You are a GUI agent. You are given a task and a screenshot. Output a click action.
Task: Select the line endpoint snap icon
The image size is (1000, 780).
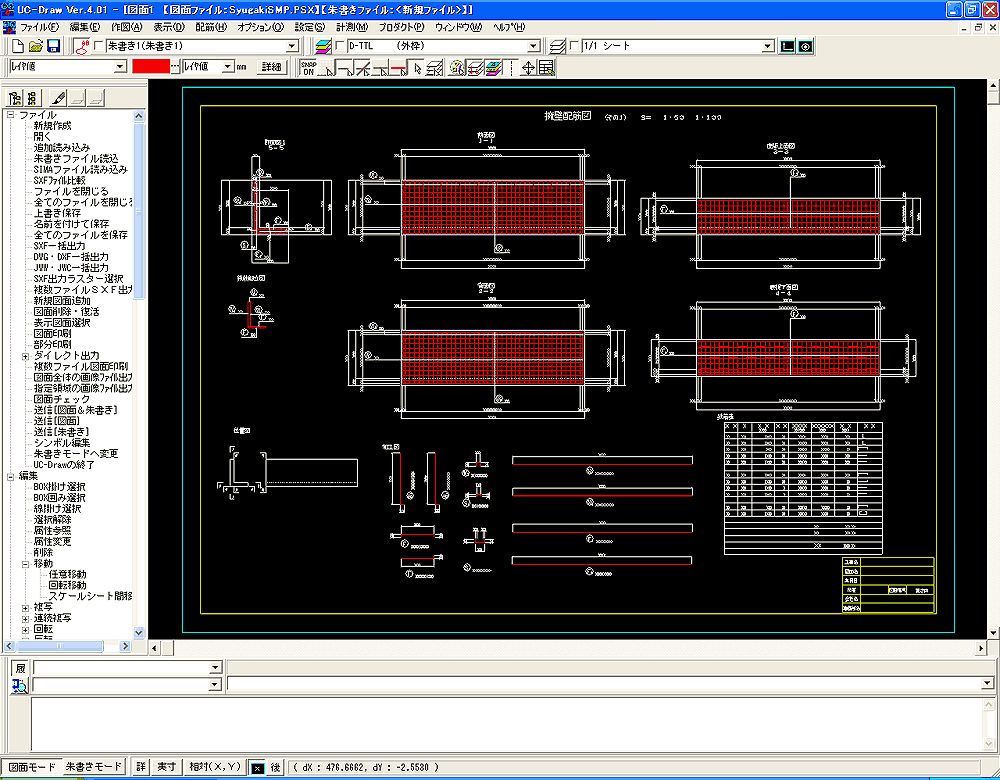345,68
